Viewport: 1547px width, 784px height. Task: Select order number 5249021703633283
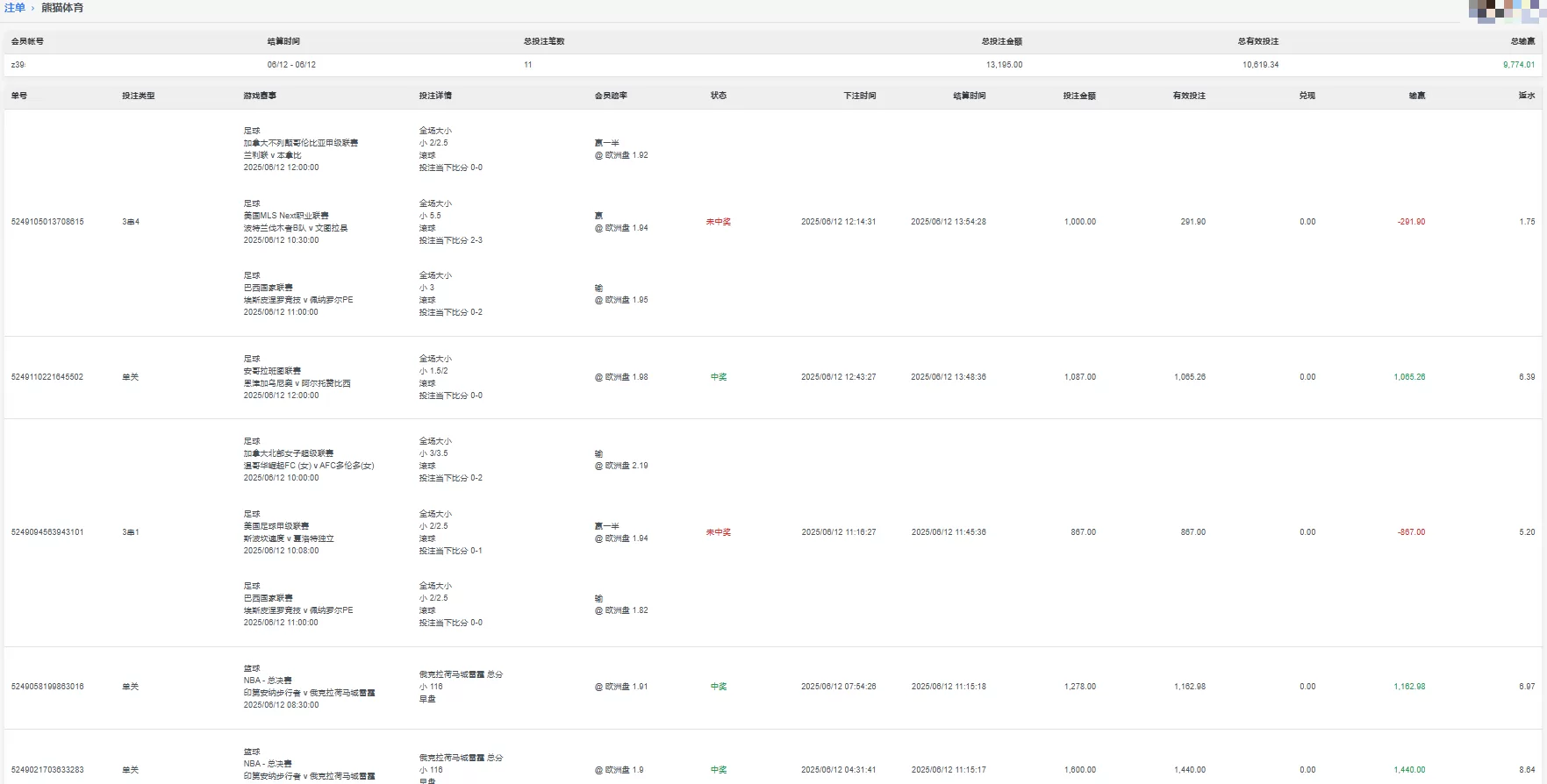[47, 770]
